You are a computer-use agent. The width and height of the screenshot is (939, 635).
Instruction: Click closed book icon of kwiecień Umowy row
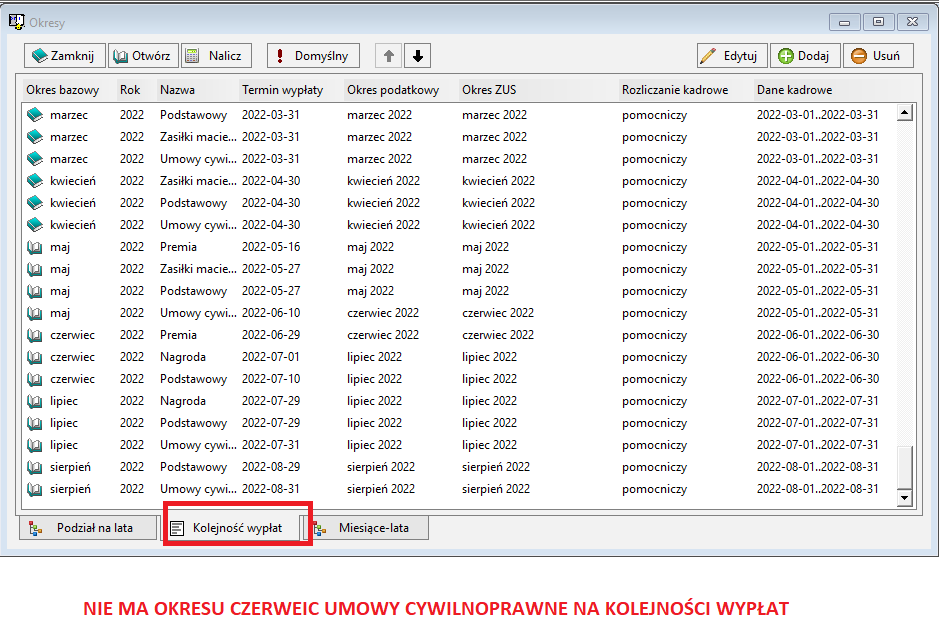point(35,225)
